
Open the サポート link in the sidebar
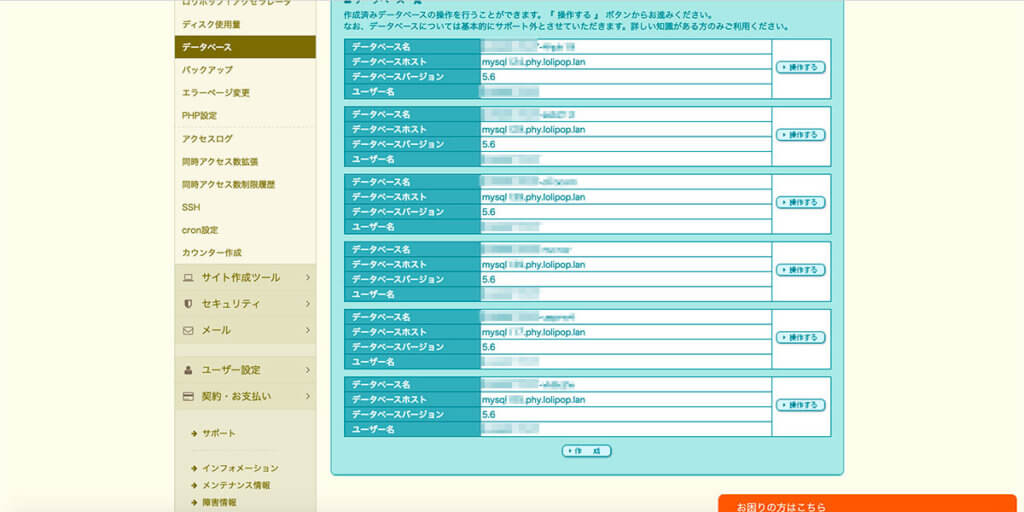tap(219, 433)
